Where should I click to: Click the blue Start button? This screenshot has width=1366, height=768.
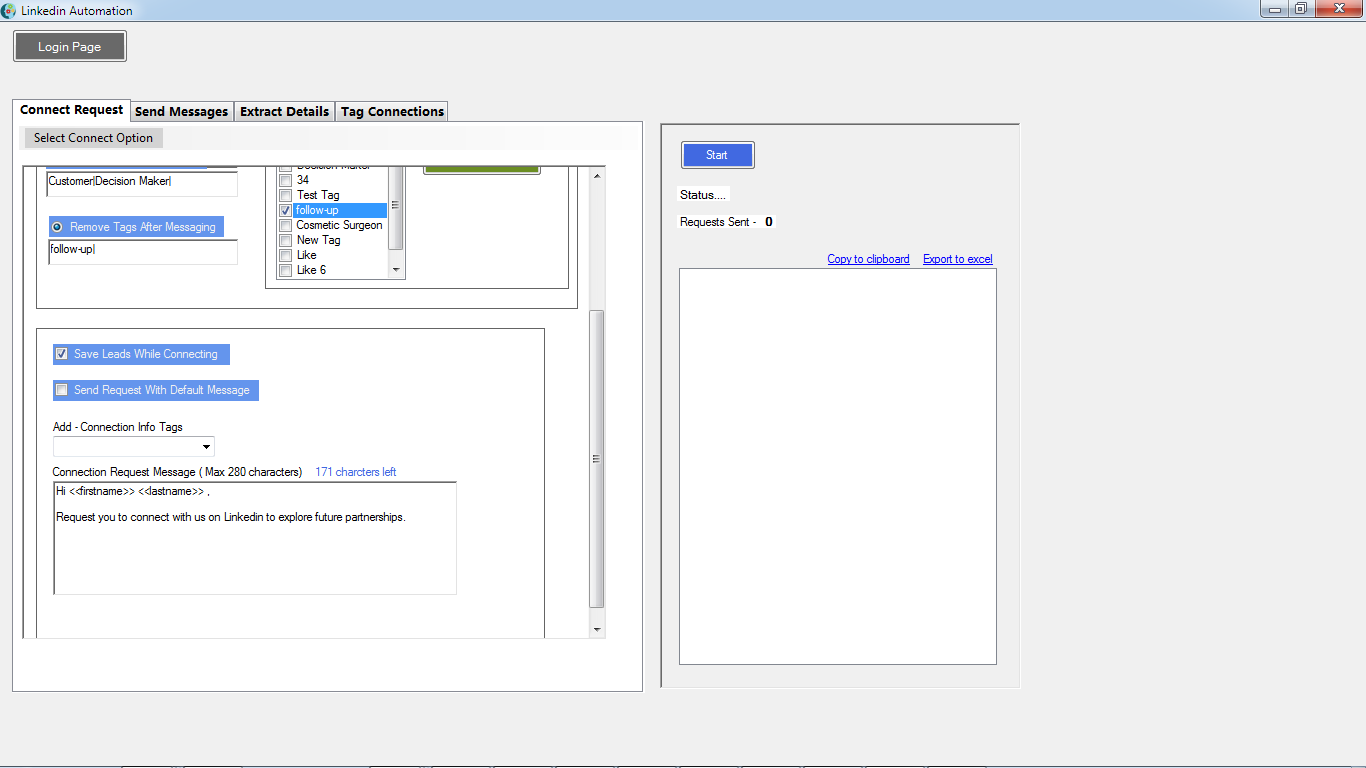(x=718, y=155)
